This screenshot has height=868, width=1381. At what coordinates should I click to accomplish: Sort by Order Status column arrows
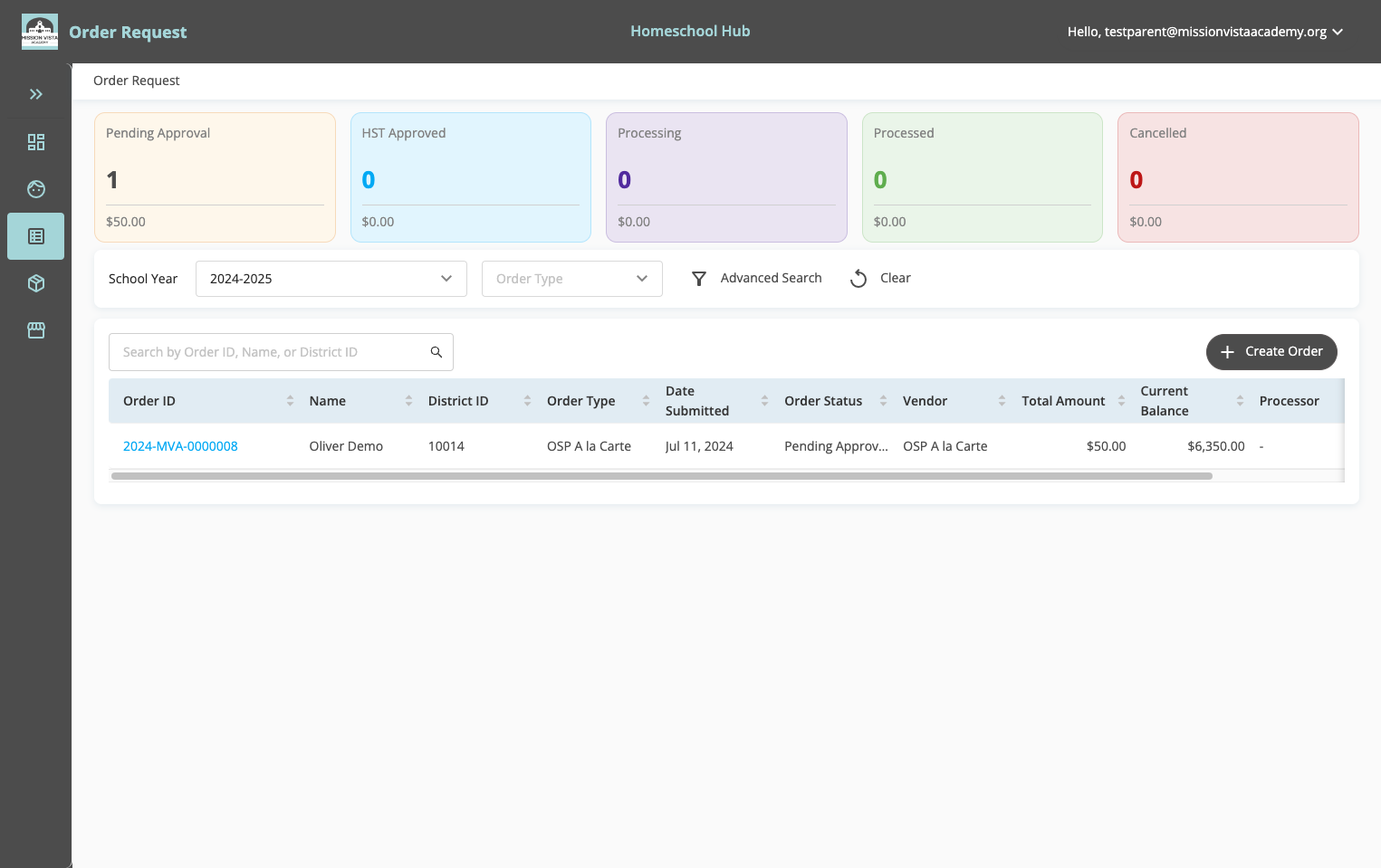(883, 401)
